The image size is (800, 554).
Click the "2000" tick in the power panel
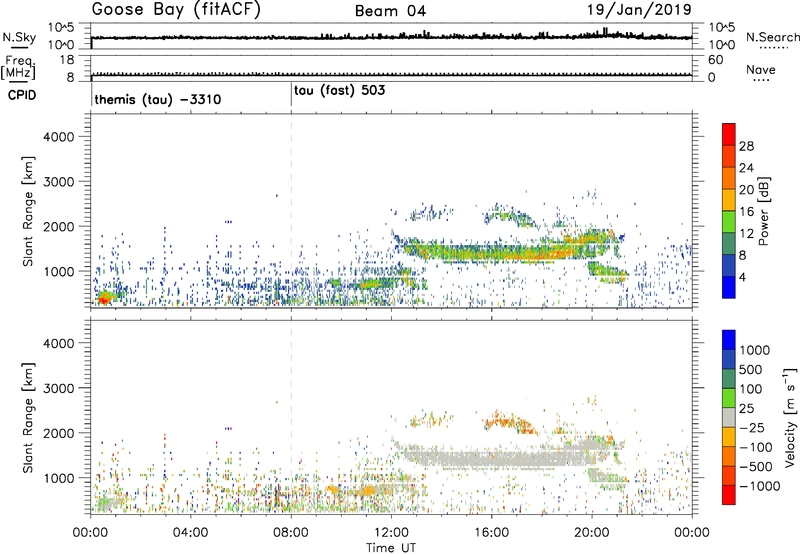coord(58,226)
